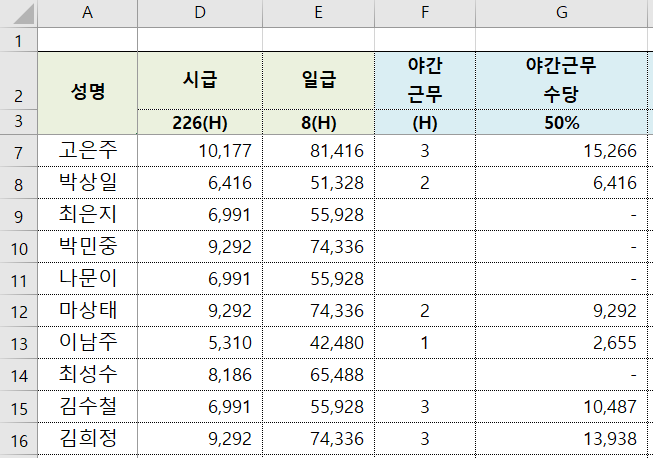653x458 pixels.
Task: Select column G header
Action: click(562, 13)
